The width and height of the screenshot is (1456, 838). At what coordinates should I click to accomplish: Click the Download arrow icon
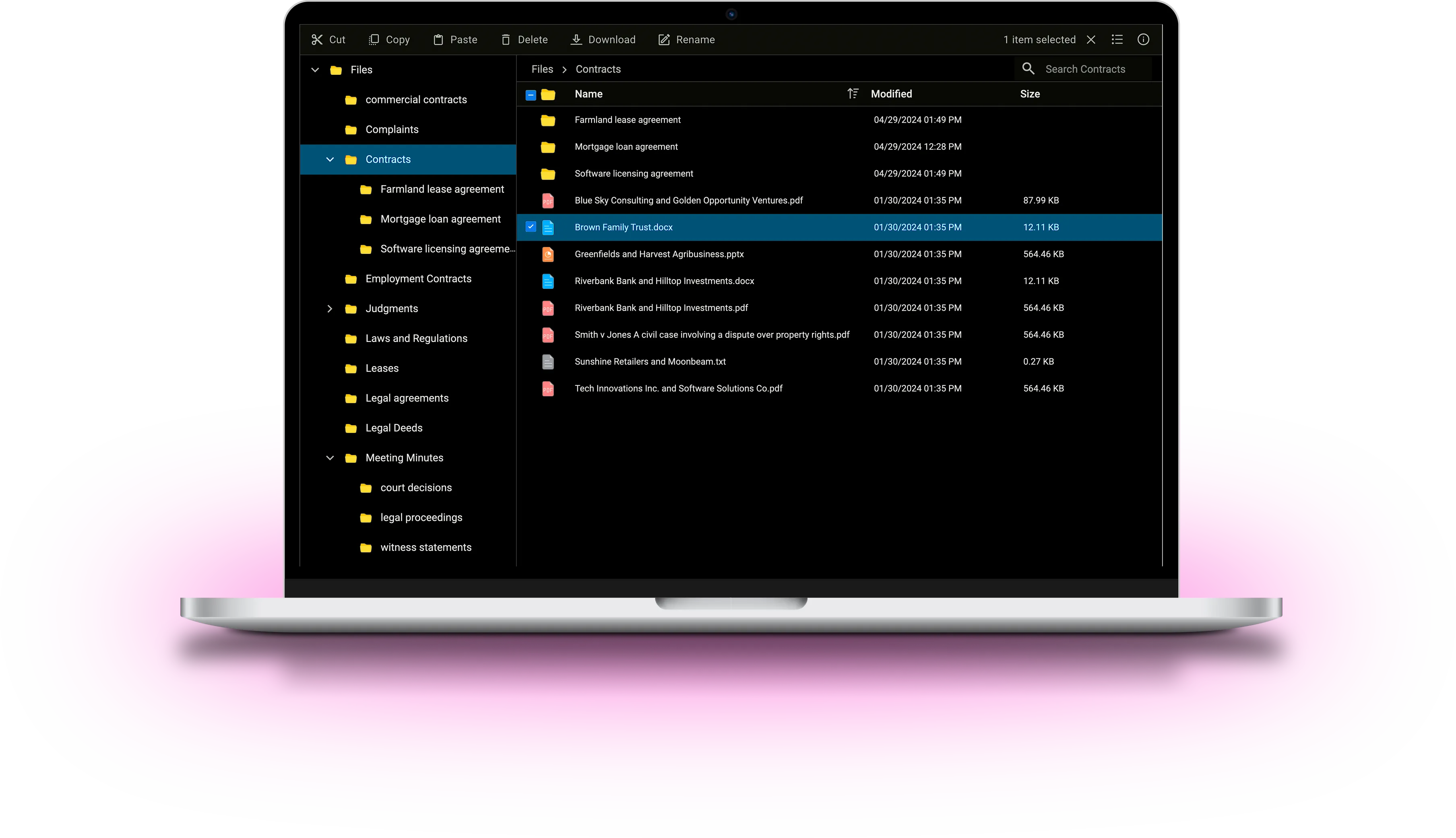pyautogui.click(x=576, y=40)
